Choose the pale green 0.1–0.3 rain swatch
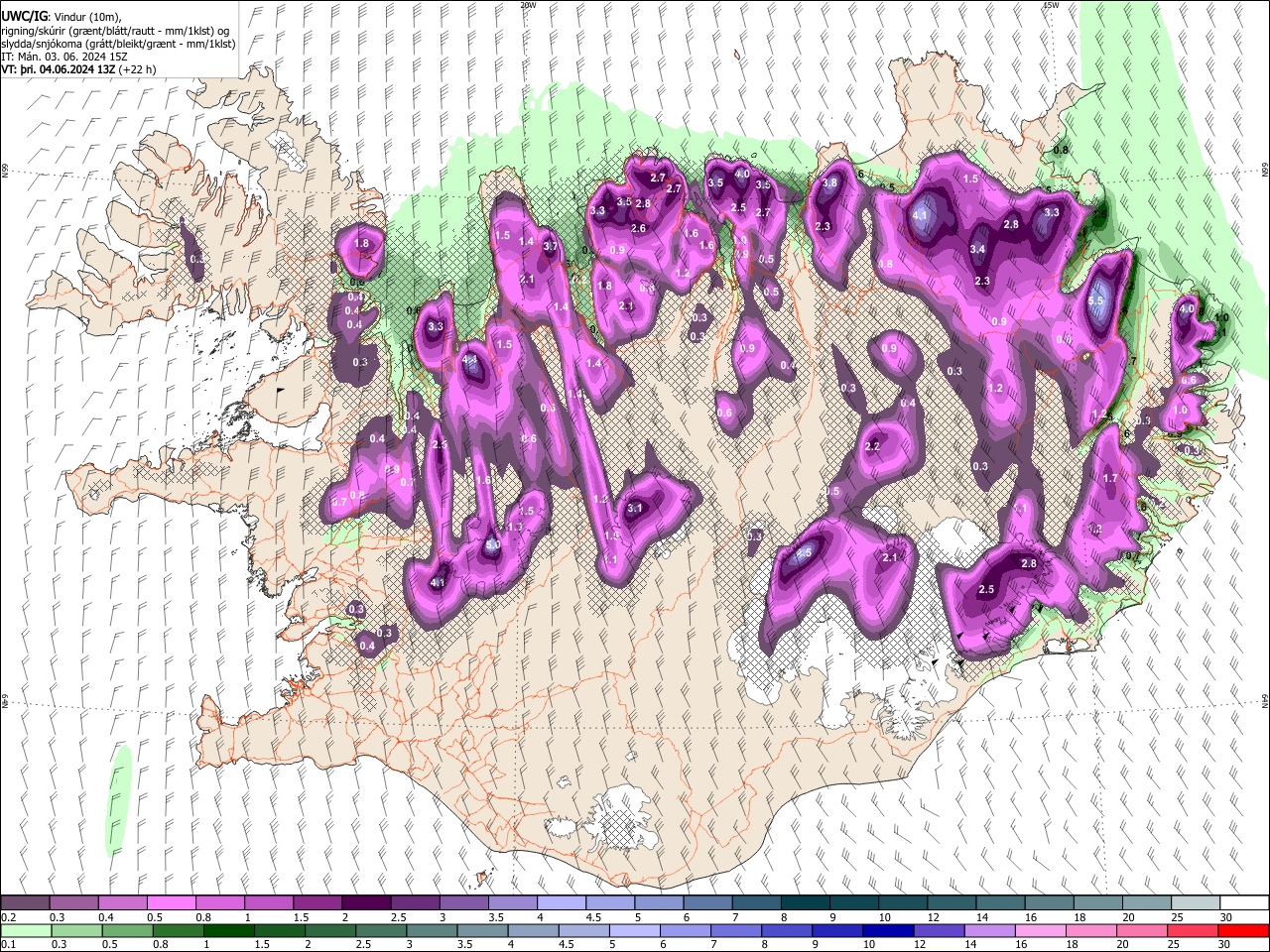The height and width of the screenshot is (952, 1270). pyautogui.click(x=25, y=931)
